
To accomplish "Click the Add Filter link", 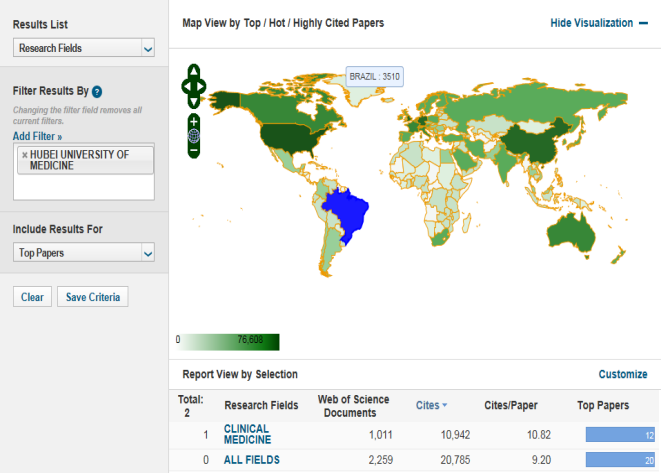I will [x=37, y=136].
